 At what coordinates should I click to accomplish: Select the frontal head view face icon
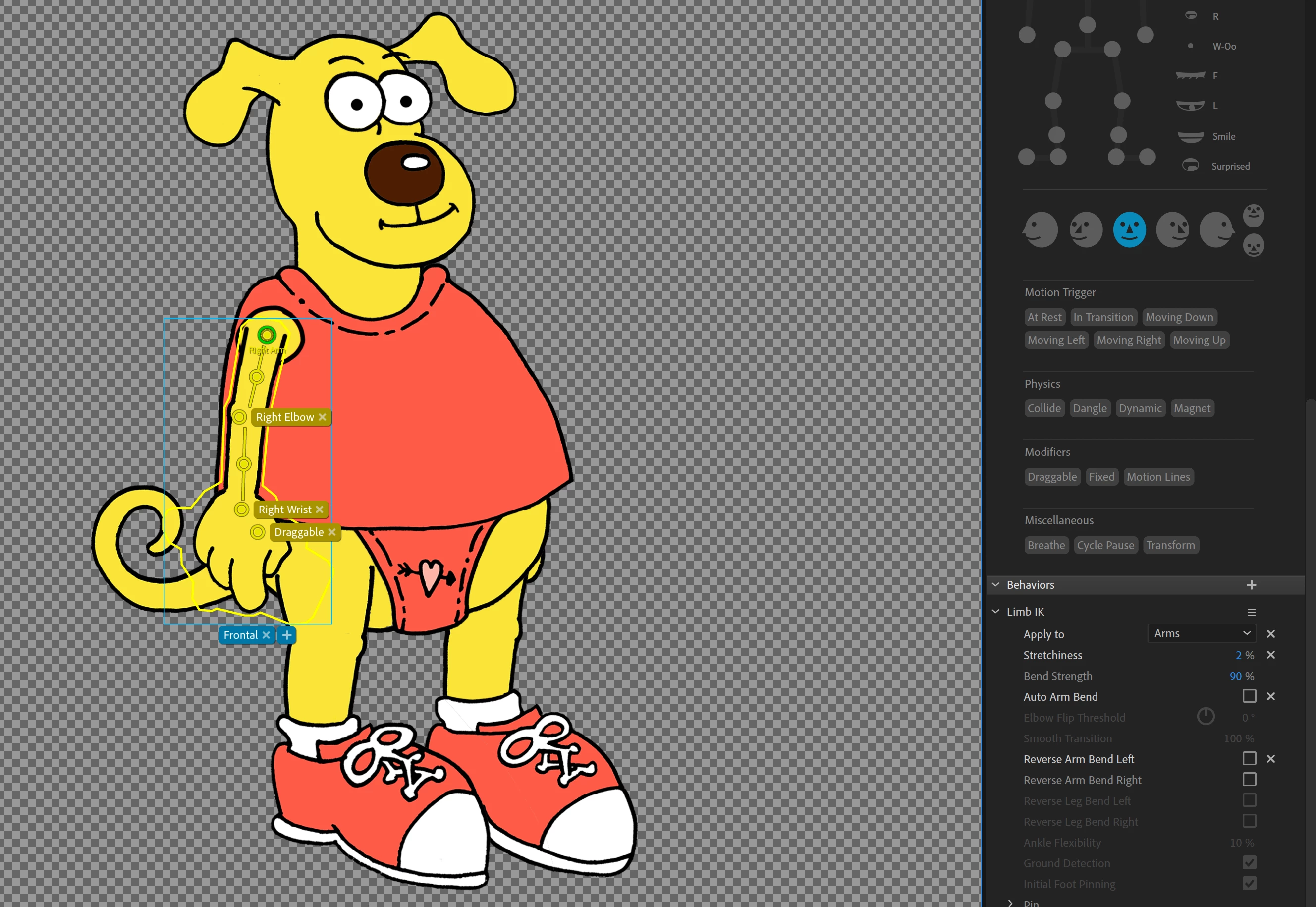tap(1129, 229)
